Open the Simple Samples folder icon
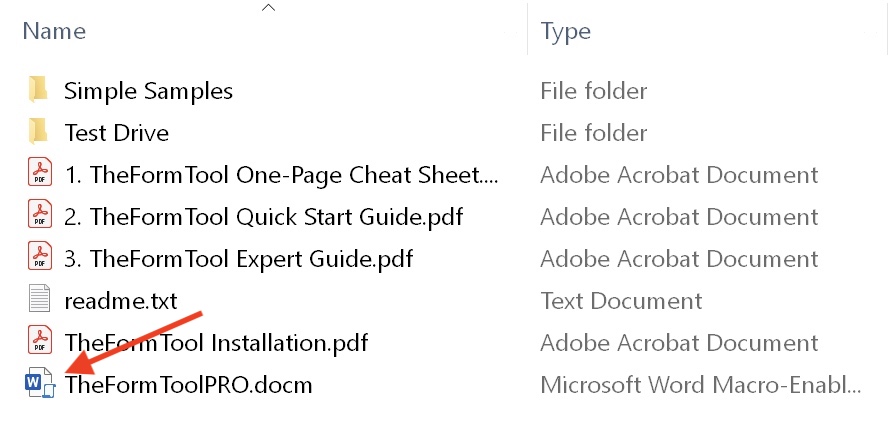This screenshot has height=430, width=896. point(38,91)
